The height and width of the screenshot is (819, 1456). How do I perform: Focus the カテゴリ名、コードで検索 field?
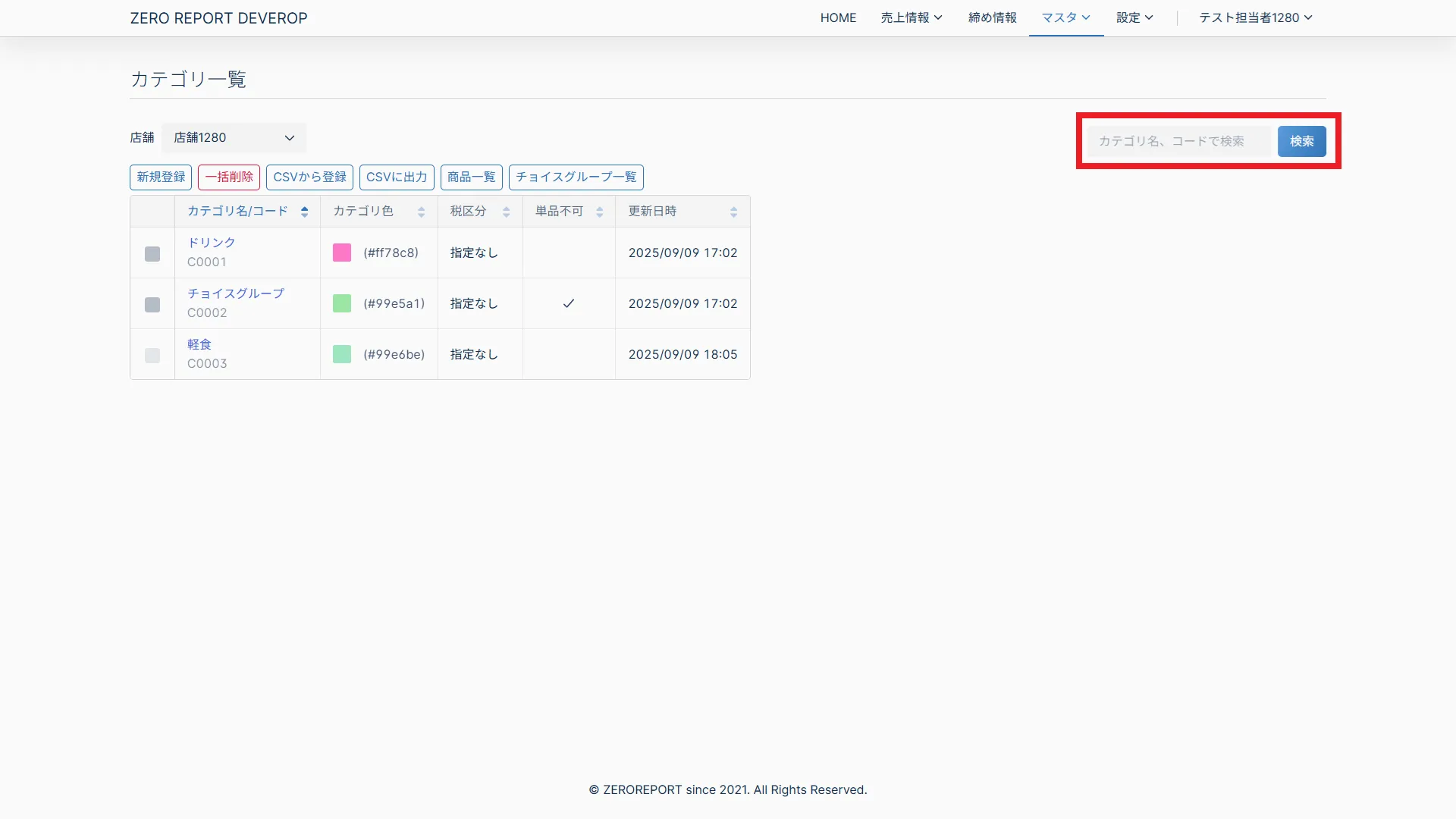[1178, 142]
